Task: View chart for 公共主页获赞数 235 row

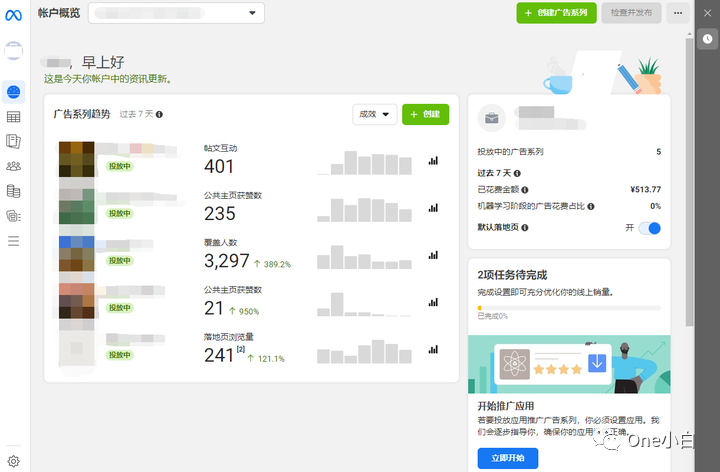Action: pos(433,208)
